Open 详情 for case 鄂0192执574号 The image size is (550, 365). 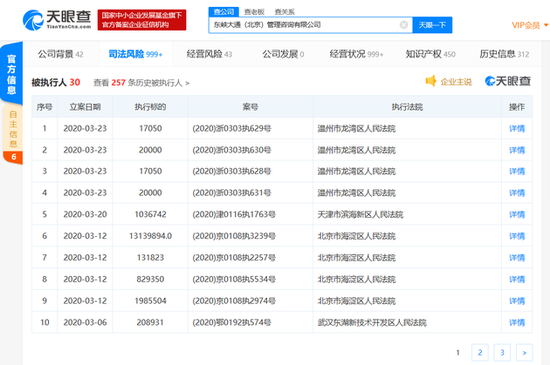pyautogui.click(x=517, y=323)
